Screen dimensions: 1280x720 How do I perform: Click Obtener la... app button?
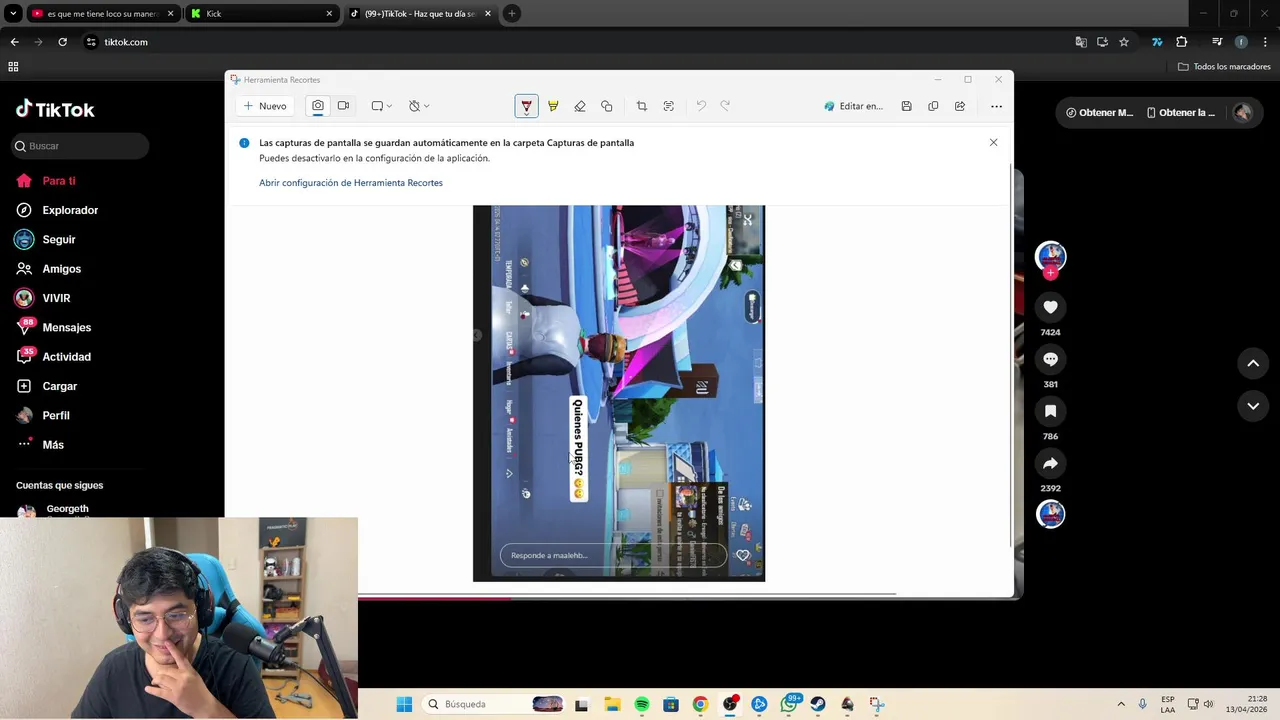pyautogui.click(x=1181, y=113)
